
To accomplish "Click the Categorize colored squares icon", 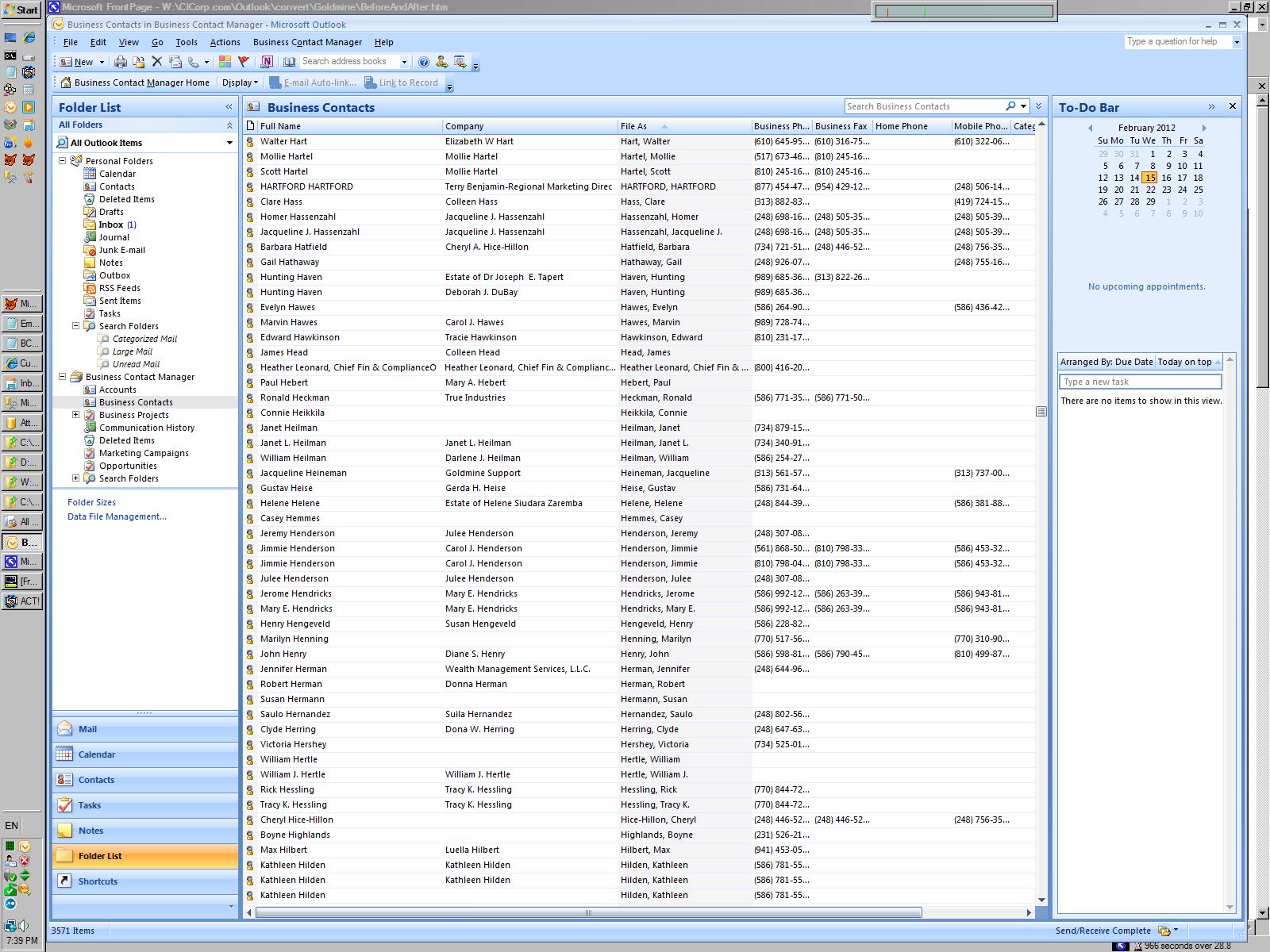I will (225, 62).
